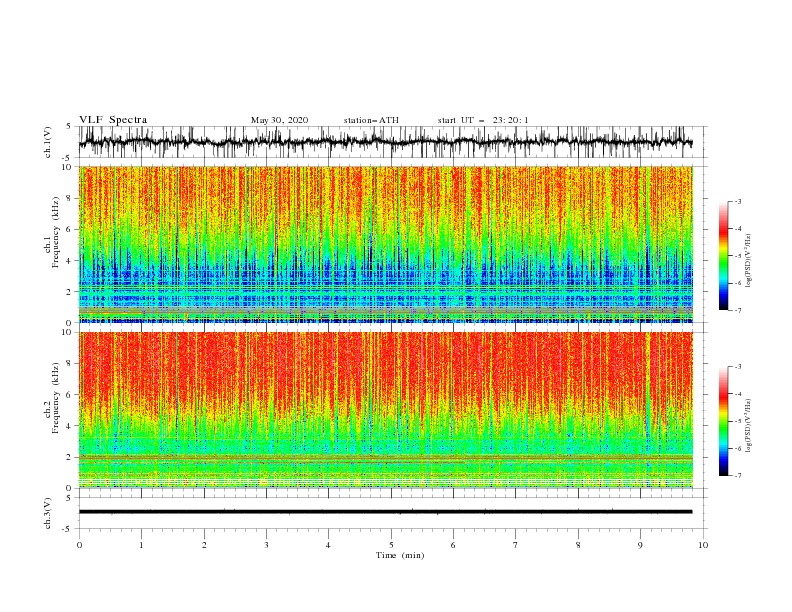Viewport: 792px width, 612px height.
Task: Click the time axis tick label "8"
Action: (578, 545)
